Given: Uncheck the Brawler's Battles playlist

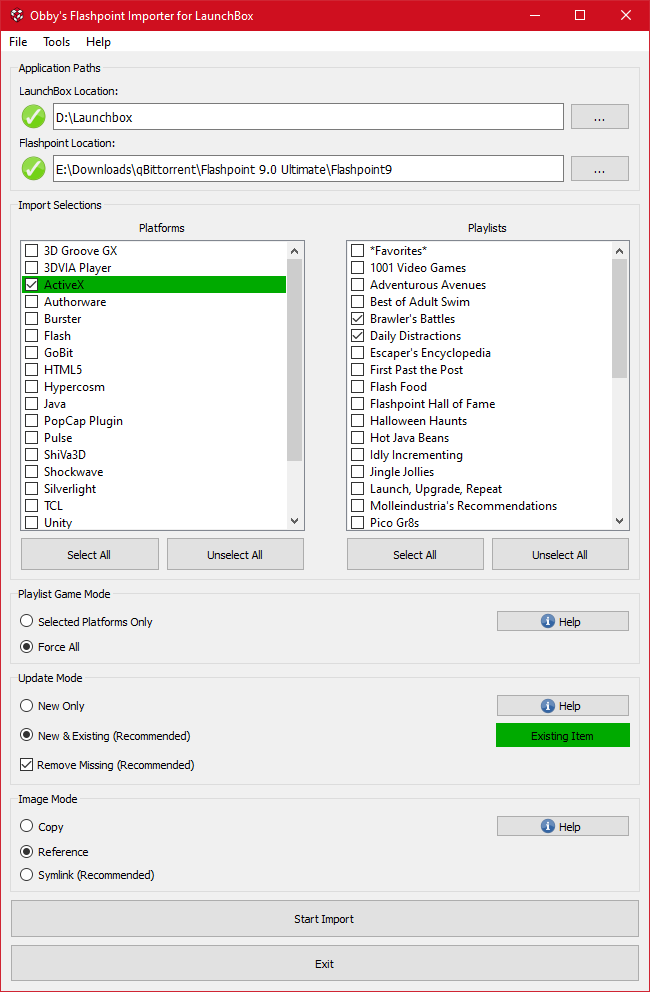Looking at the screenshot, I should pyautogui.click(x=358, y=319).
